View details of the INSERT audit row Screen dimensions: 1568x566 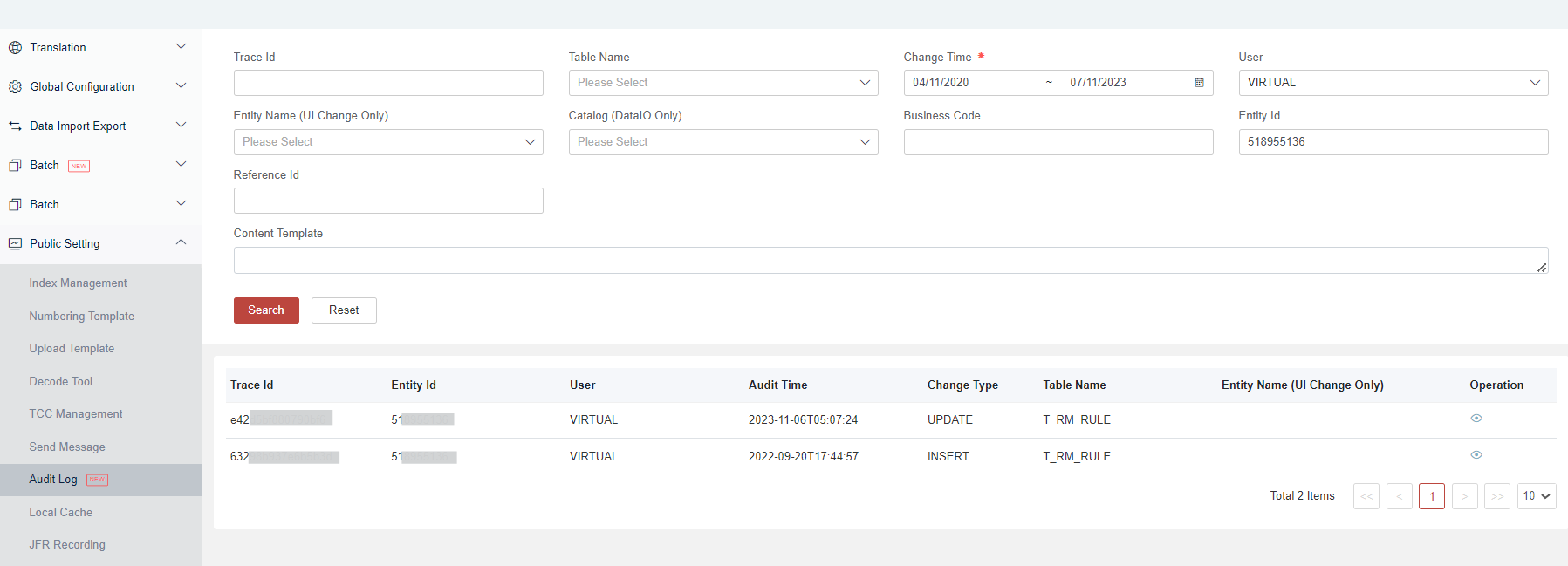tap(1476, 455)
